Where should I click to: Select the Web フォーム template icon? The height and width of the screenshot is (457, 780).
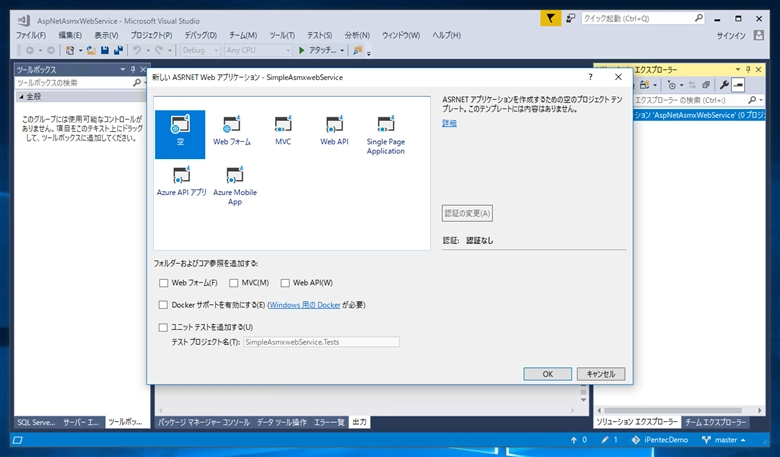coord(232,131)
